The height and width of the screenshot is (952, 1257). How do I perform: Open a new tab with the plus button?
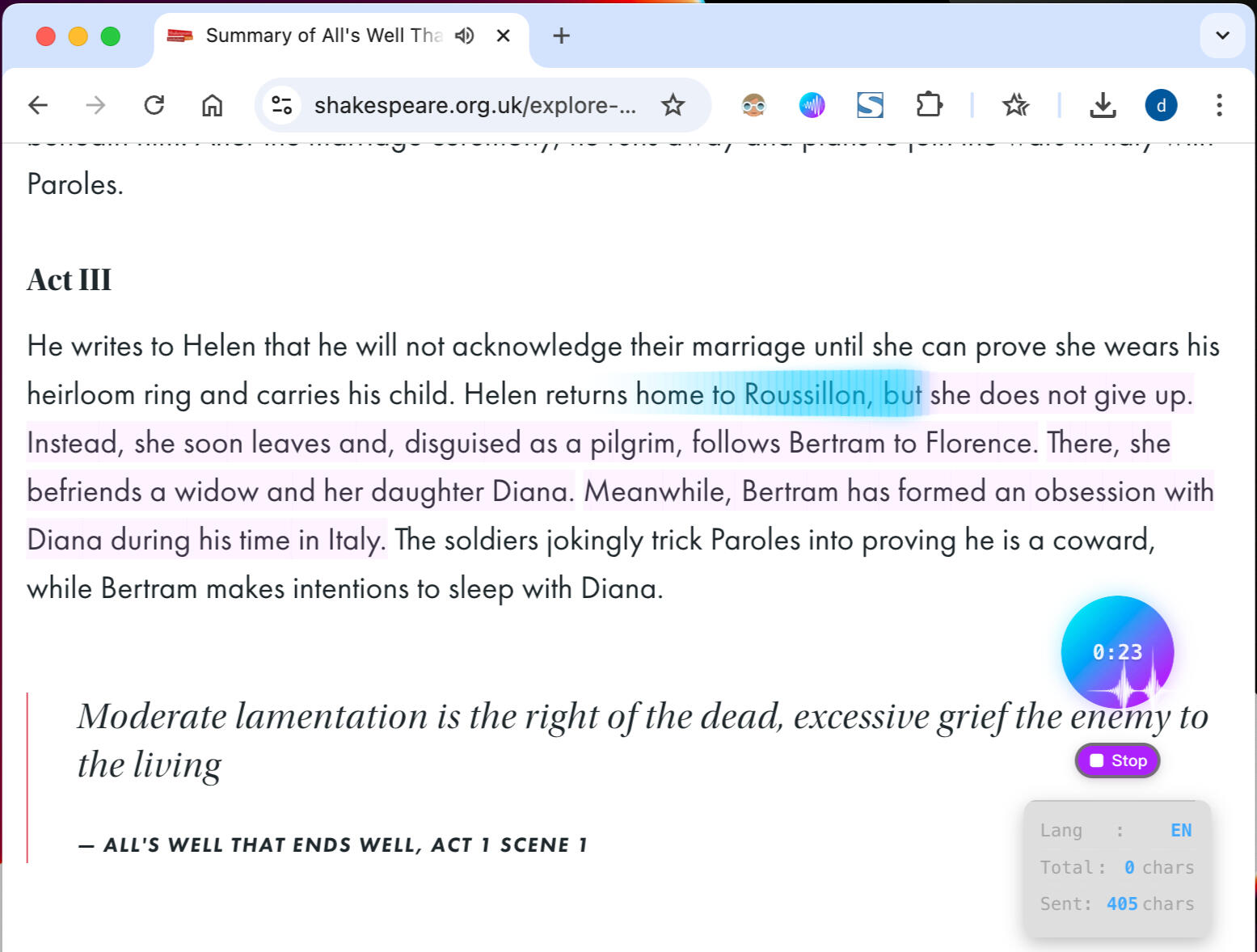click(561, 36)
